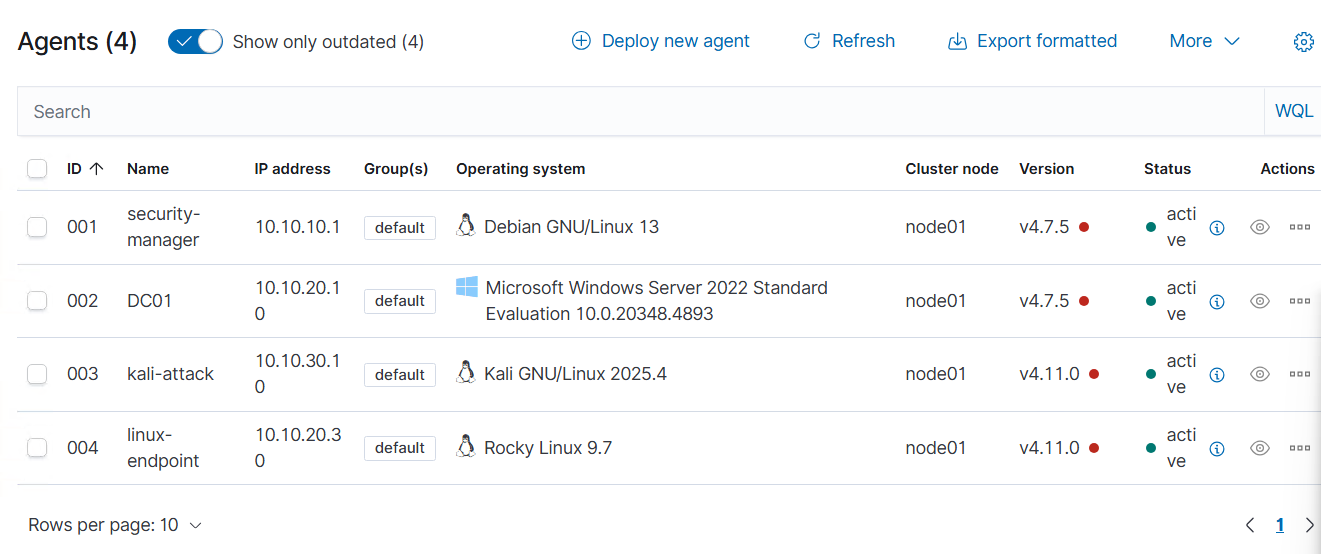
Task: Click the red outdated dot for linux-endpoint
Action: click(1094, 448)
